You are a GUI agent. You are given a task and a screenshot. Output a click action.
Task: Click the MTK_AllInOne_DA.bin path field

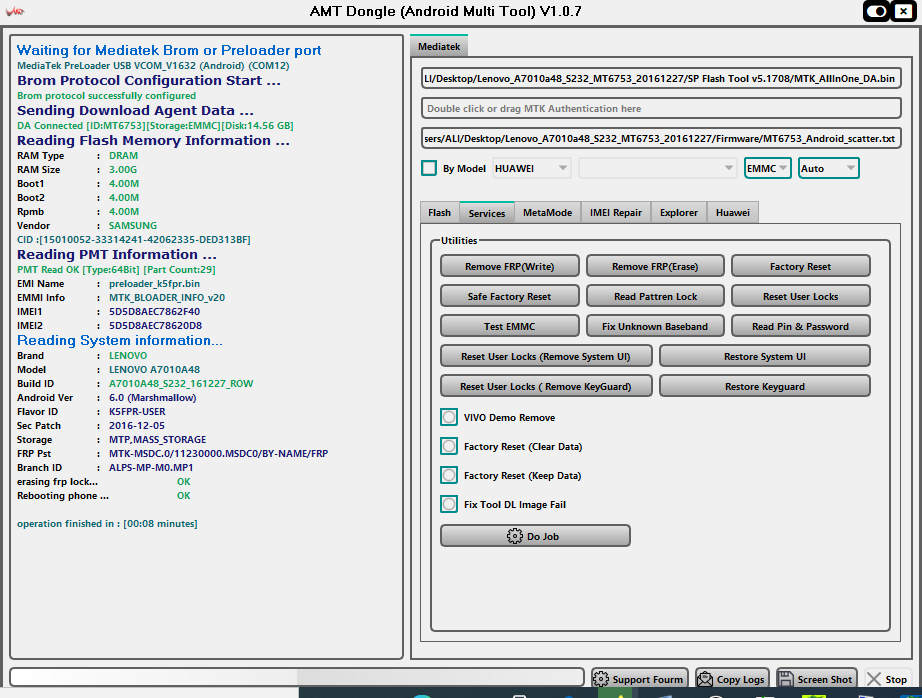(661, 78)
